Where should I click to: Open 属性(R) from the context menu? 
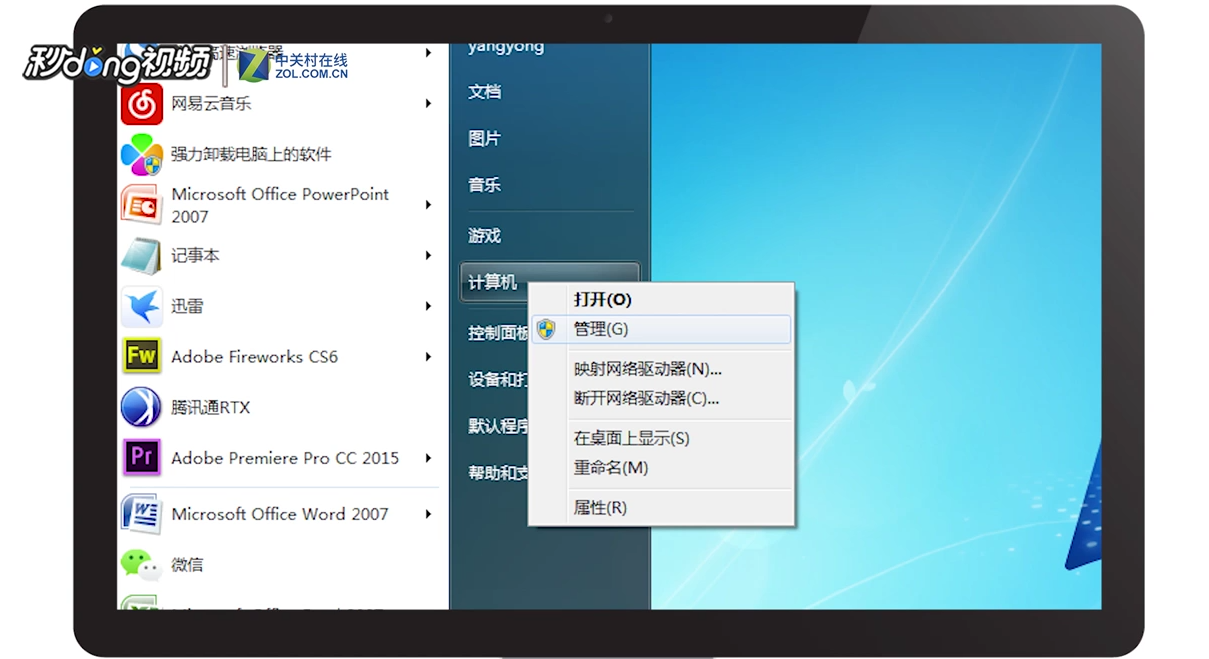[x=661, y=507]
